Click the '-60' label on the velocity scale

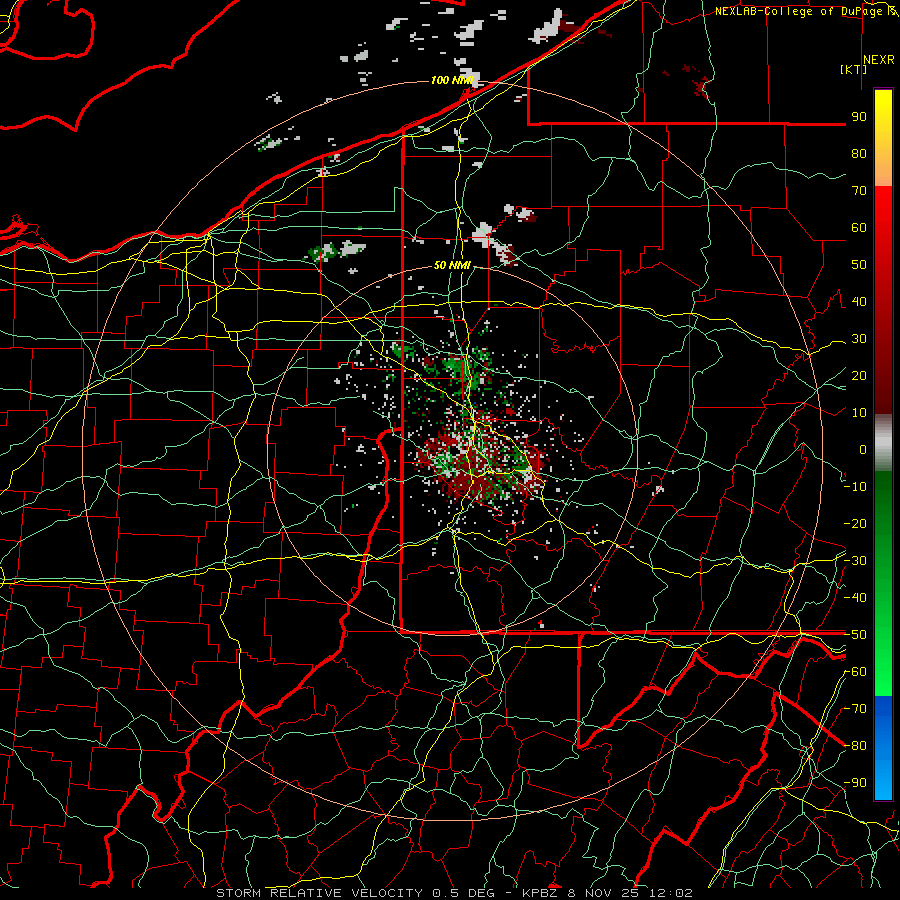[855, 672]
